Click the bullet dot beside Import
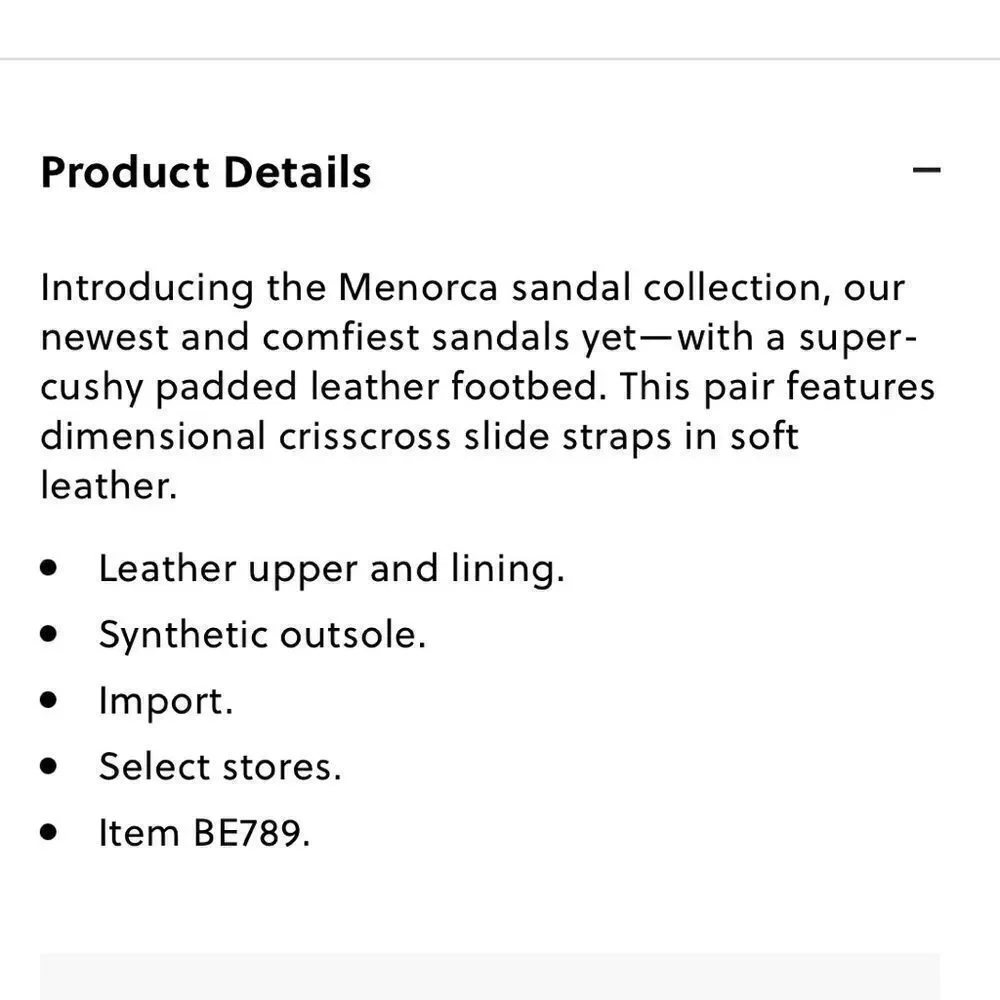Screen dimensions: 1000x1000 (48, 700)
